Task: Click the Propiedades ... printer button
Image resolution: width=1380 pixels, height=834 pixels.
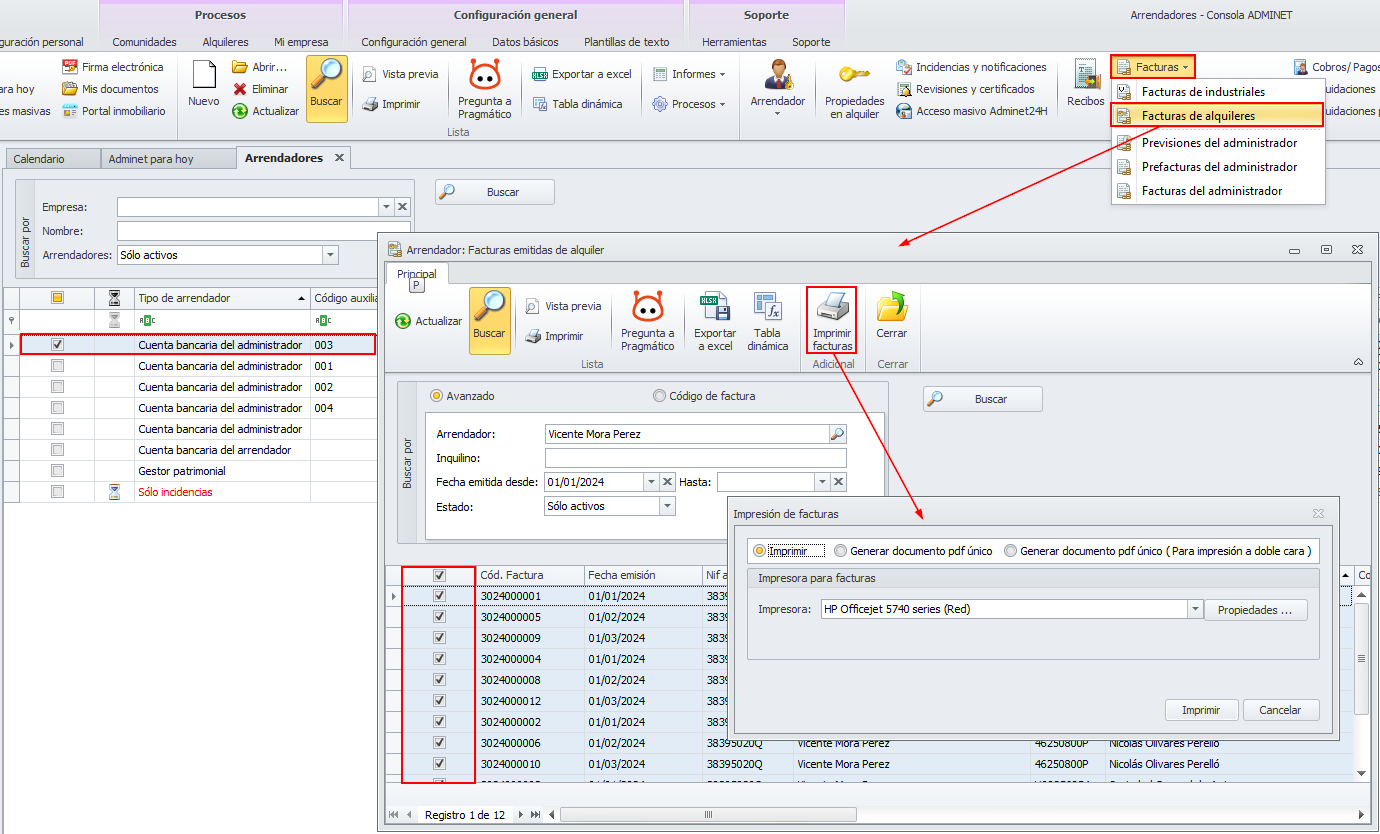Action: tap(1254, 610)
